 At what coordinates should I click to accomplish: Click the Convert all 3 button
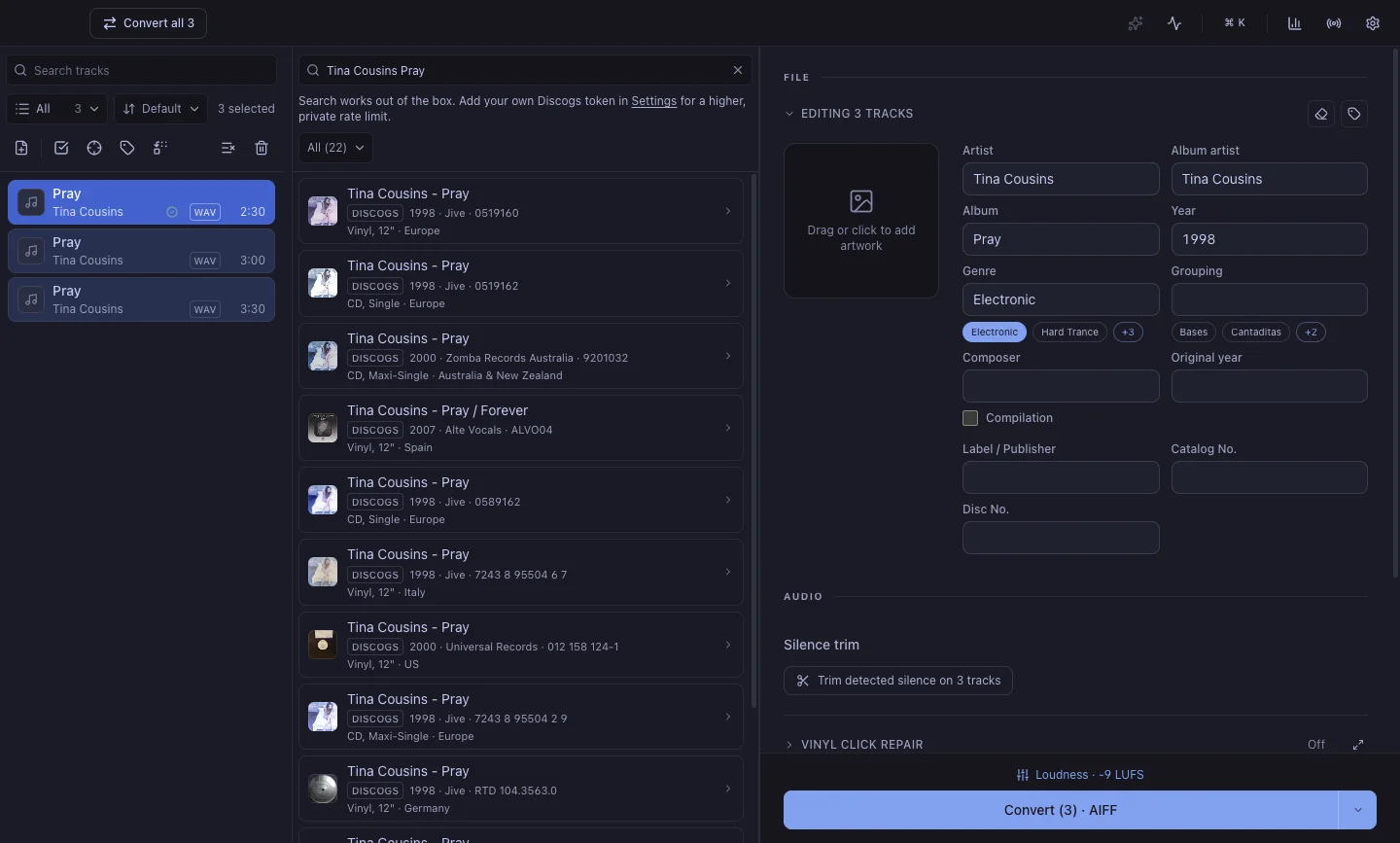(x=149, y=23)
